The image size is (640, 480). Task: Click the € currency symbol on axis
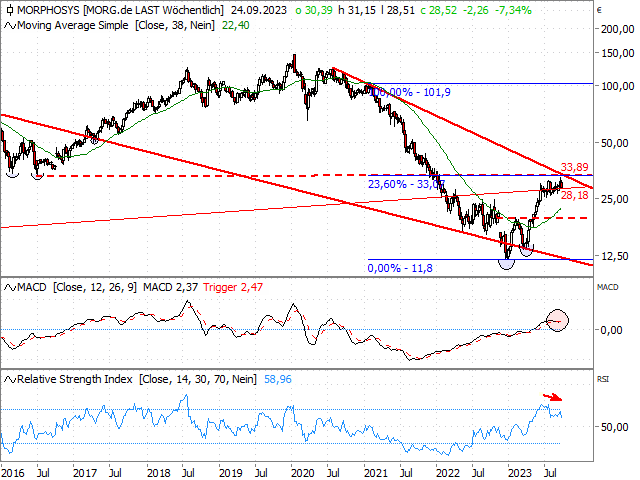click(x=599, y=11)
